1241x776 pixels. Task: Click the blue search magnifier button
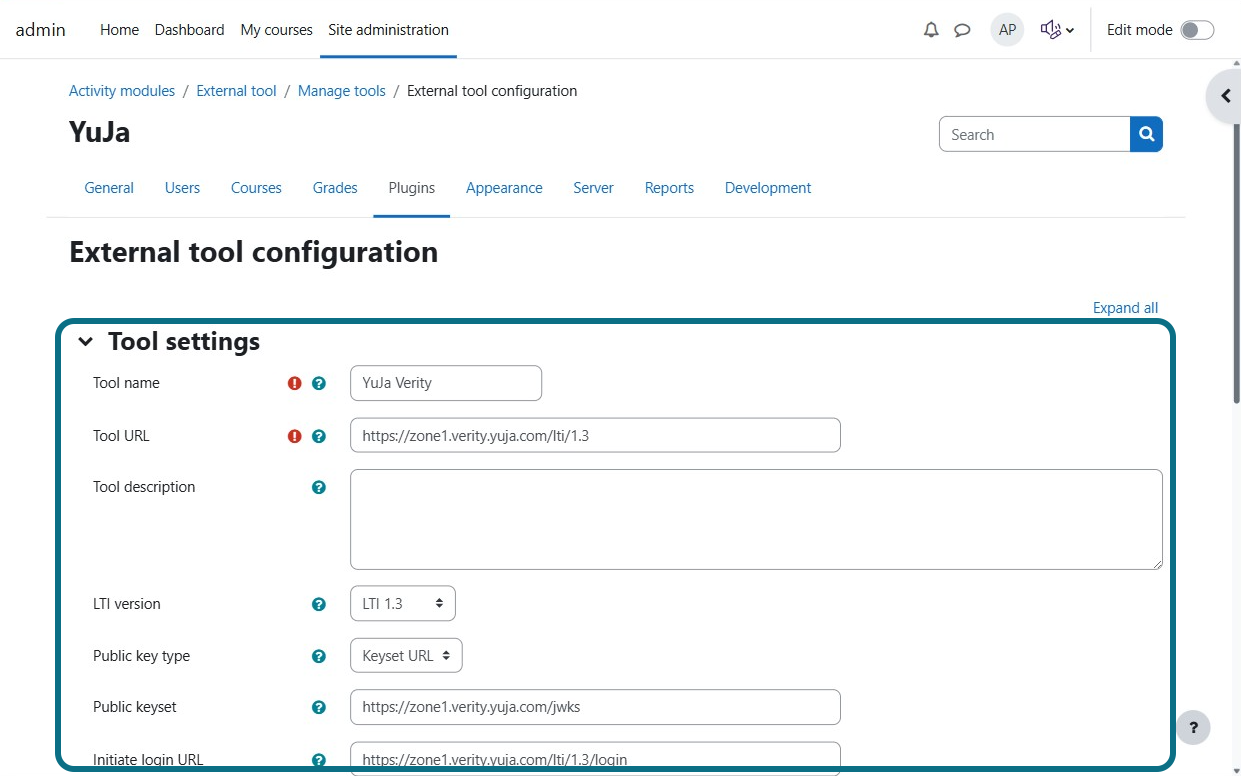tap(1147, 134)
